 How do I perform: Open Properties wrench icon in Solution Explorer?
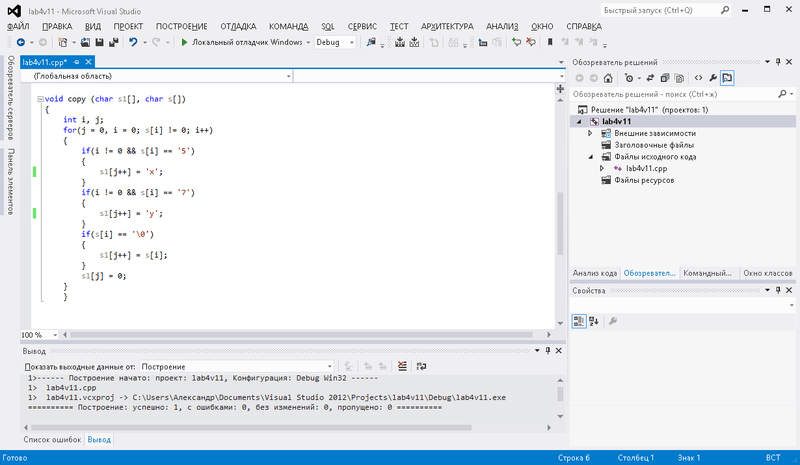pos(711,77)
